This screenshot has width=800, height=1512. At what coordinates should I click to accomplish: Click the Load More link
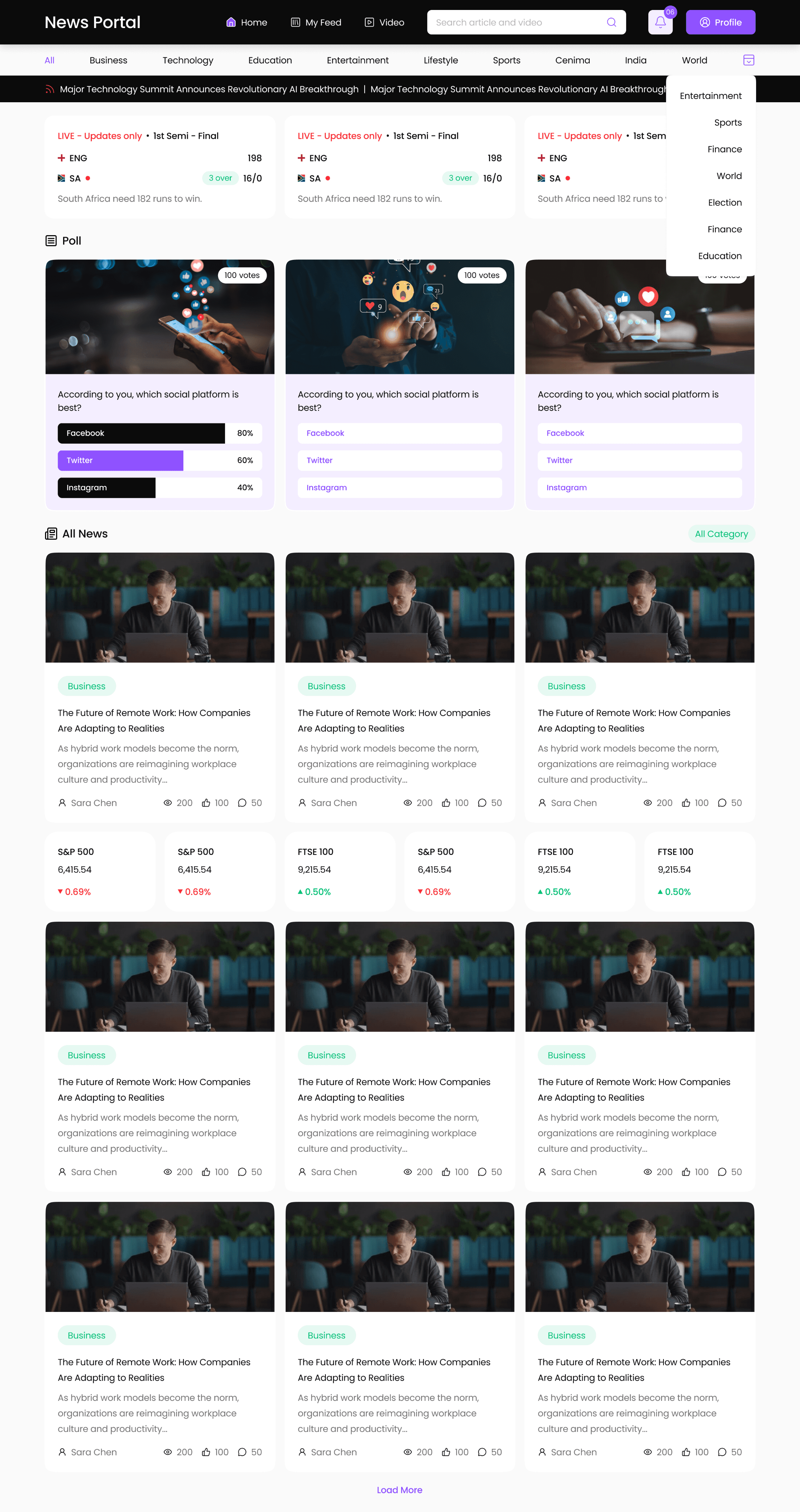point(400,1490)
